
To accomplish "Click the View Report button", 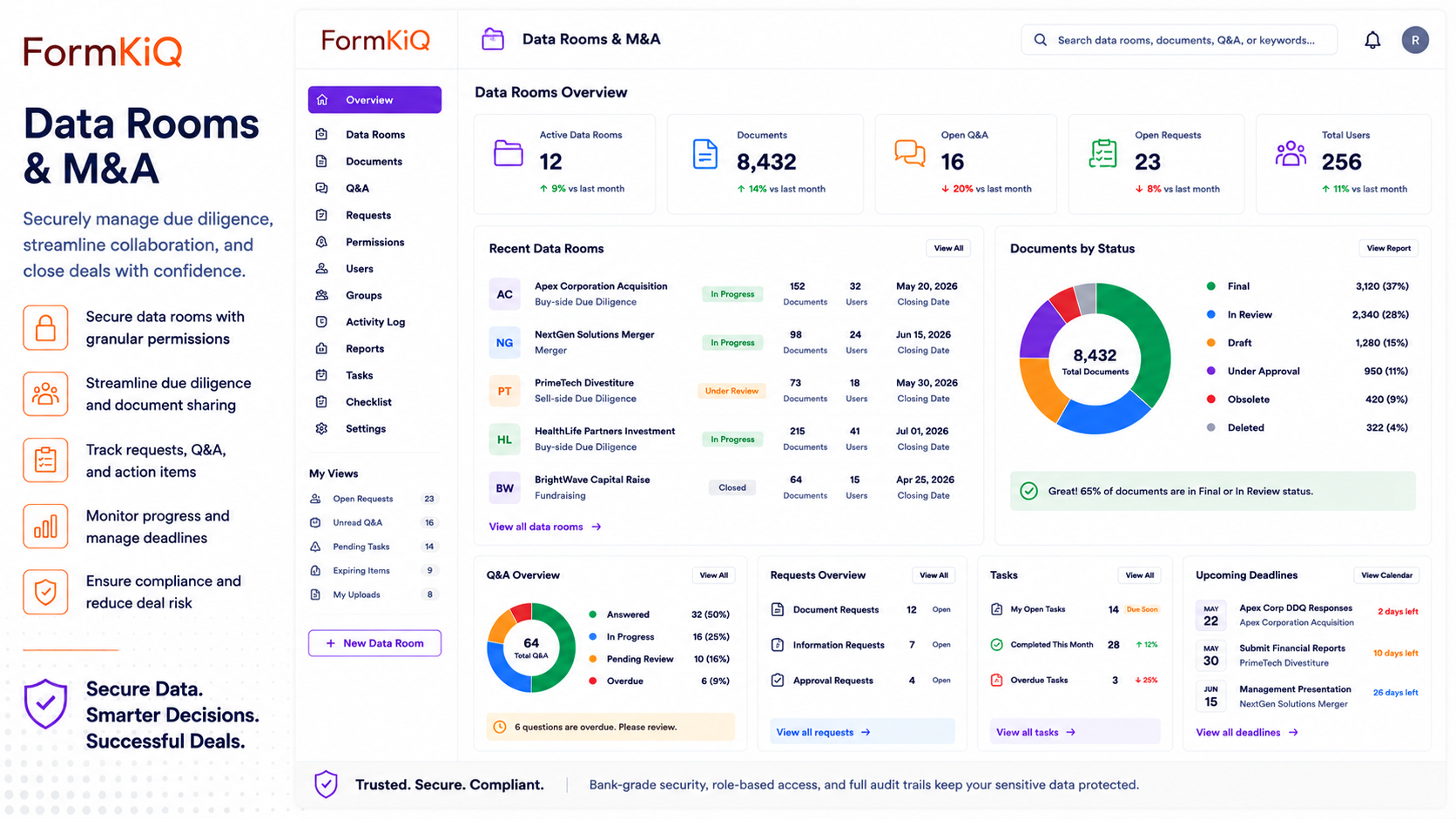I will pyautogui.click(x=1388, y=248).
